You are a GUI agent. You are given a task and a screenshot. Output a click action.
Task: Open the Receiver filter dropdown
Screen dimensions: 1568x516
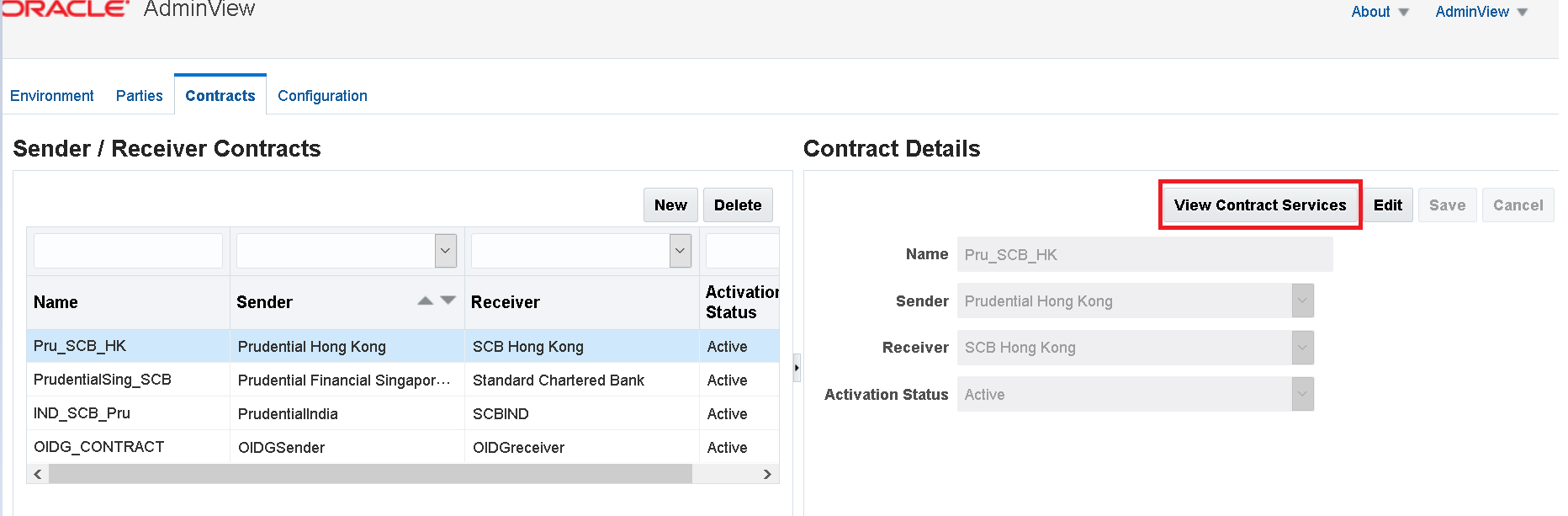click(680, 250)
